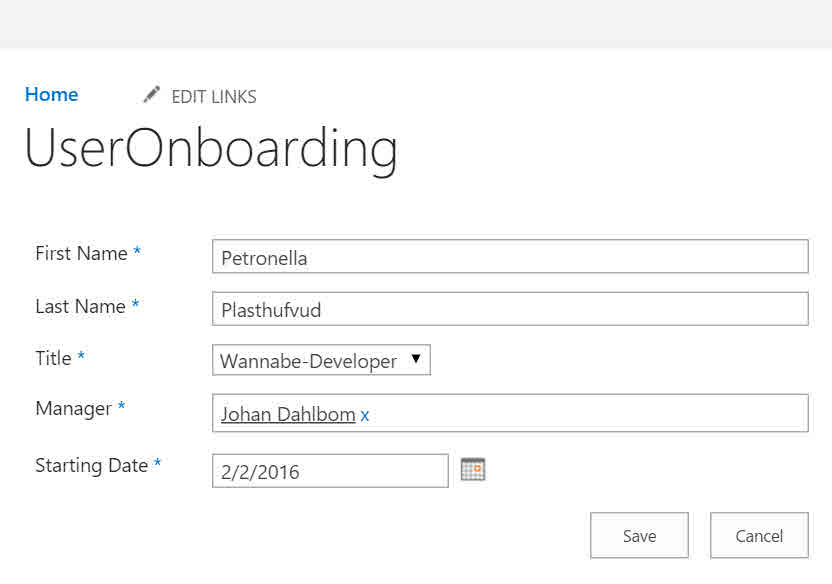
Task: Click the EDIT LINKS text
Action: [214, 97]
